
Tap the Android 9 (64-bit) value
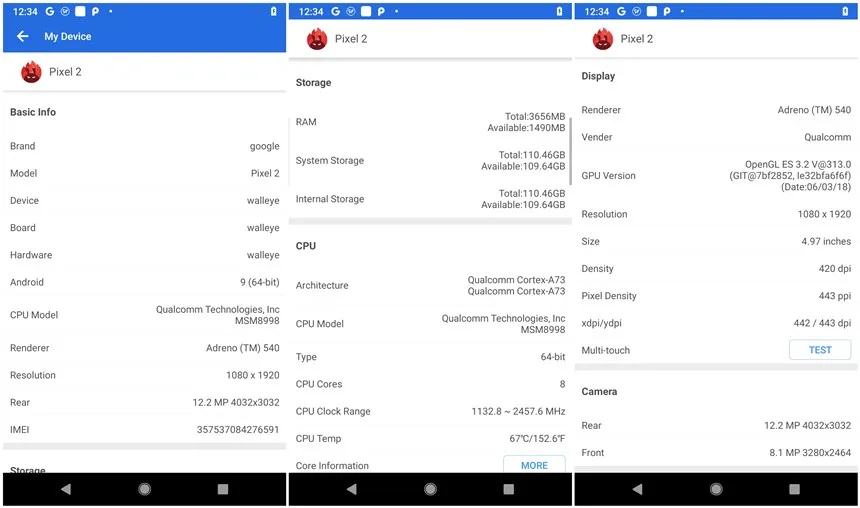click(259, 282)
